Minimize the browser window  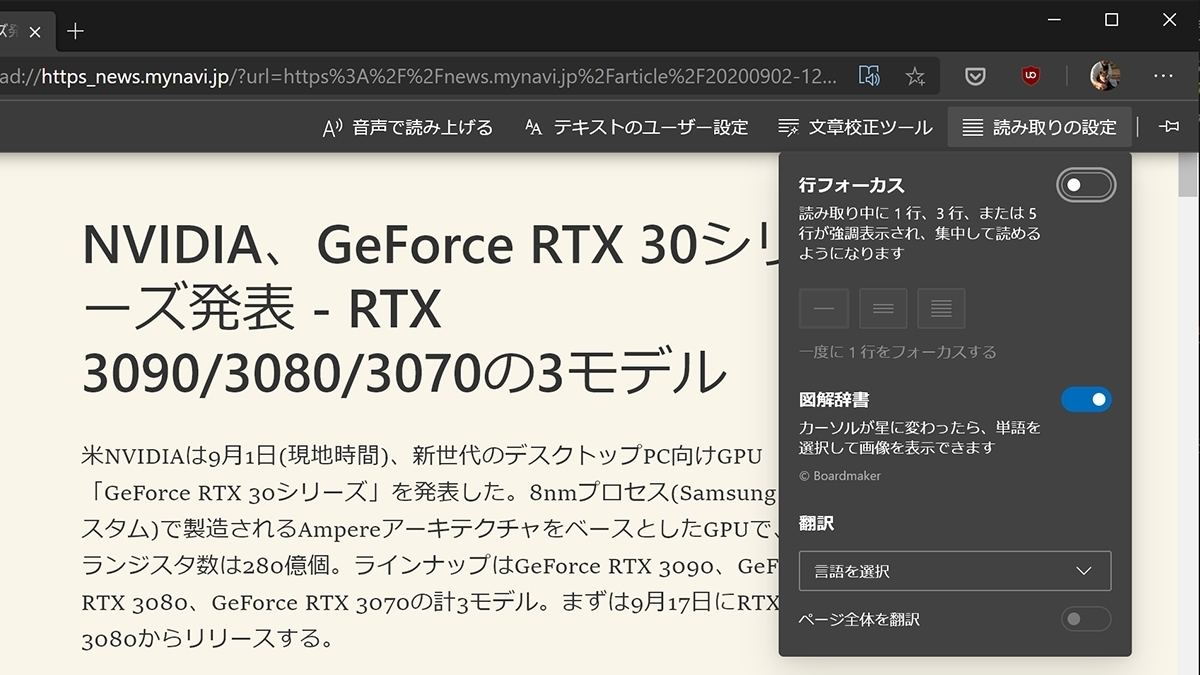click(x=1053, y=20)
